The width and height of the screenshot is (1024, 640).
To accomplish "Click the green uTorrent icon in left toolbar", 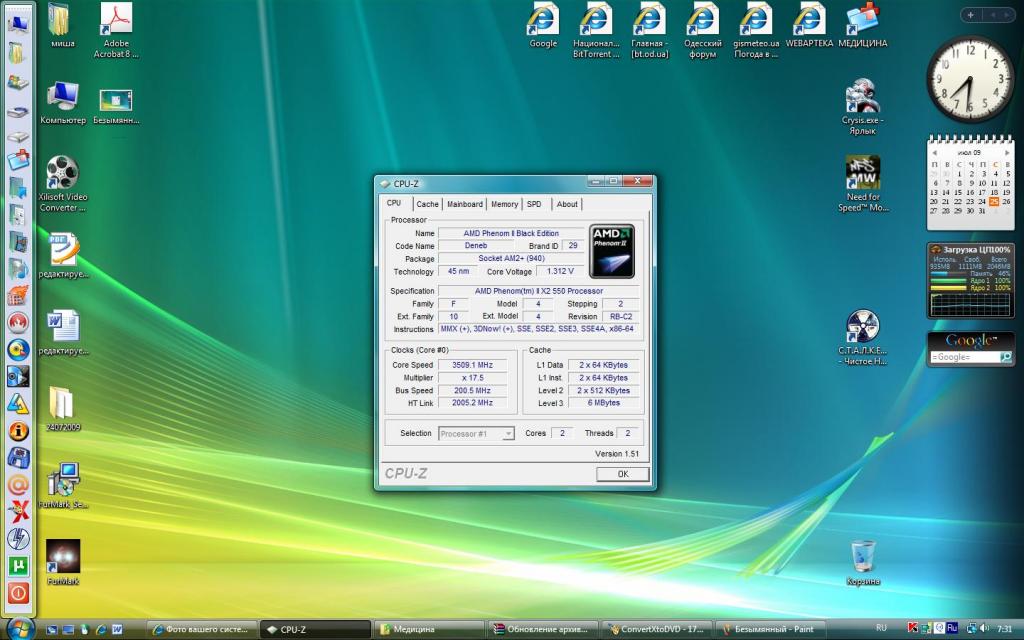I will [x=18, y=566].
